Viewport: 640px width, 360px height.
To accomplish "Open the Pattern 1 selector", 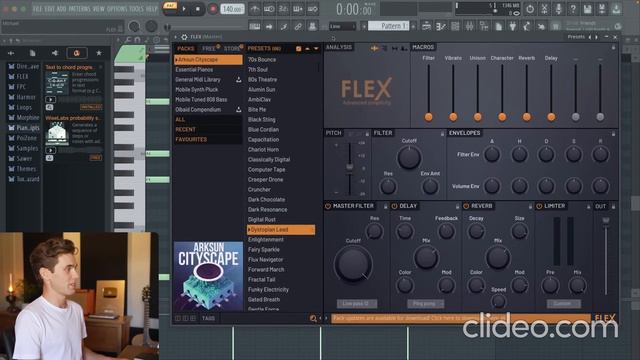I will [x=389, y=26].
